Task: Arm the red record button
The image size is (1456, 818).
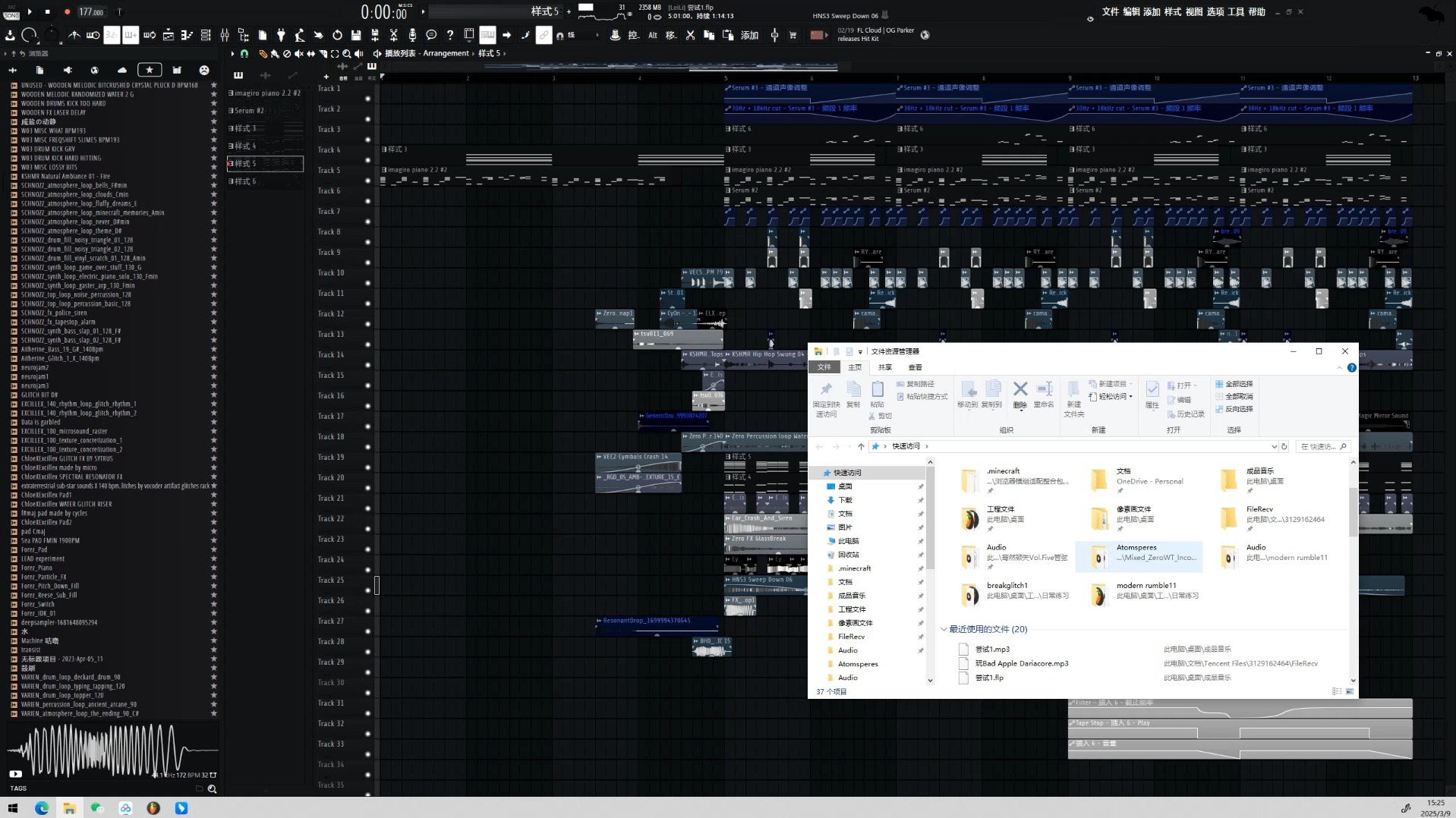Action: 67,11
